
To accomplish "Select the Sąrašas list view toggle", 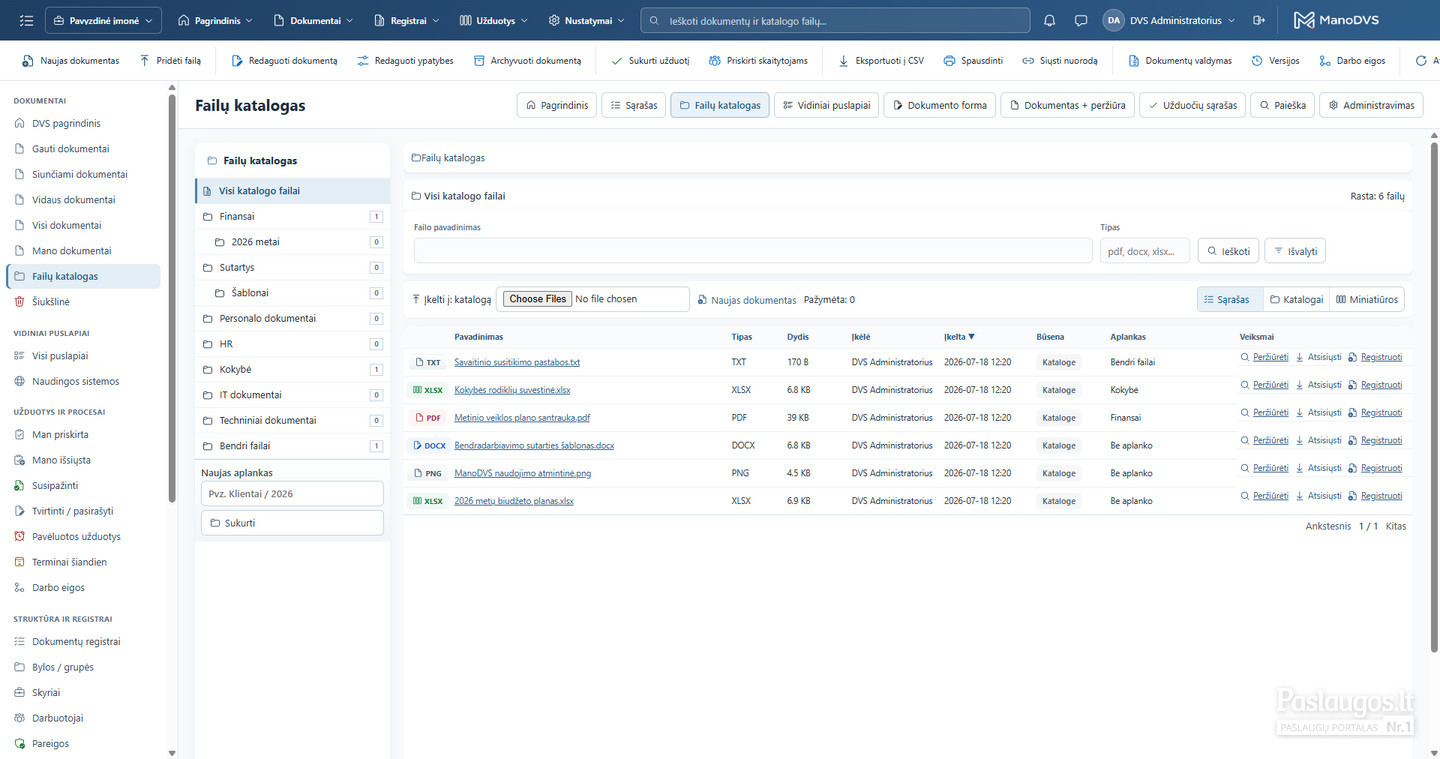I will coord(1229,299).
